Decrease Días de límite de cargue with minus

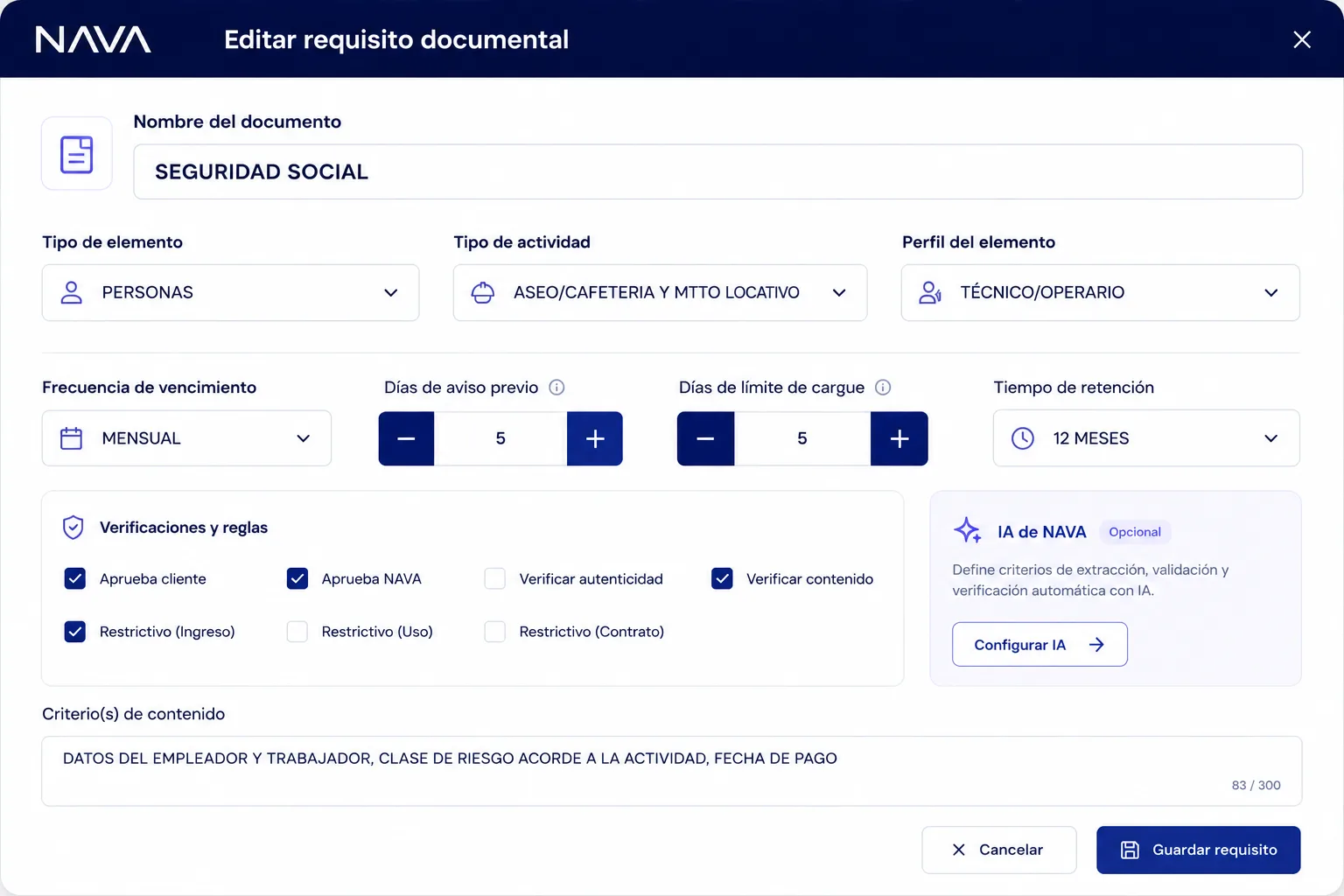705,438
